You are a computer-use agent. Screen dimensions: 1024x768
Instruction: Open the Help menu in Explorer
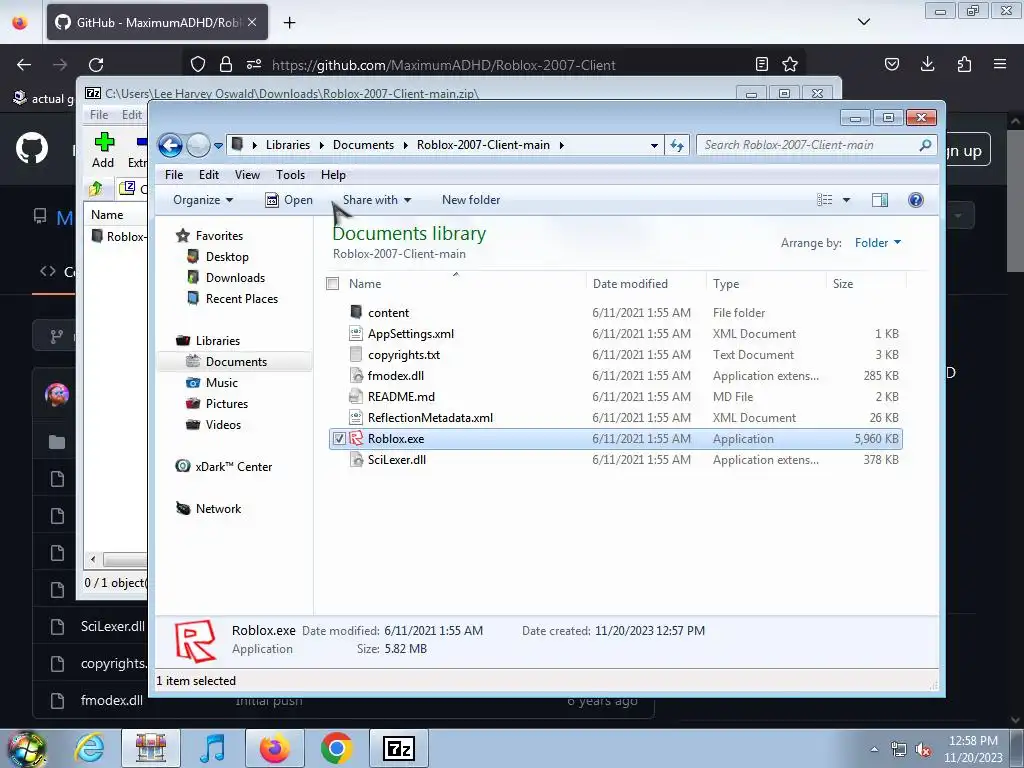[333, 175]
